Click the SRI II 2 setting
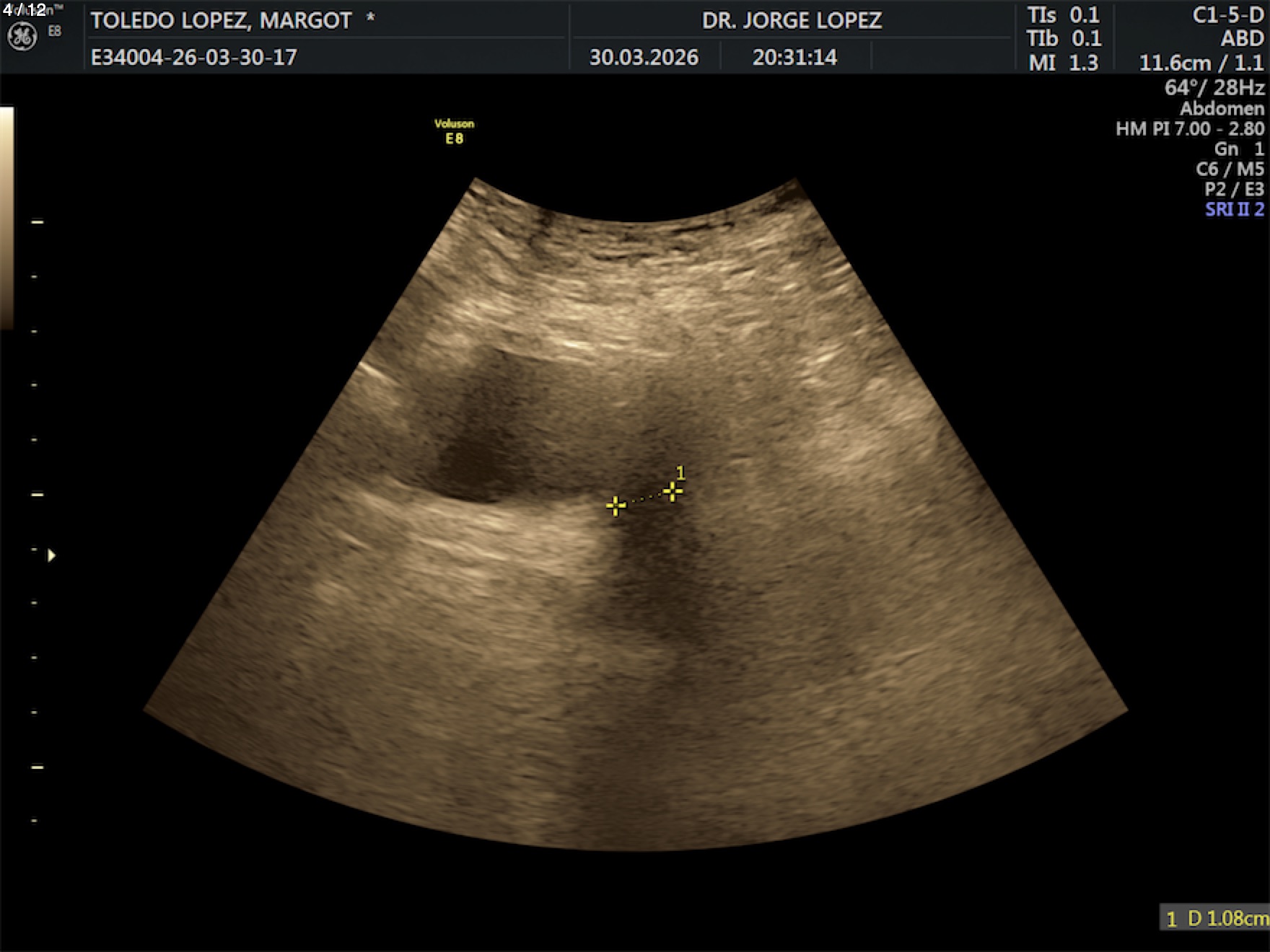Screen dimensions: 1270x952 click(1234, 210)
